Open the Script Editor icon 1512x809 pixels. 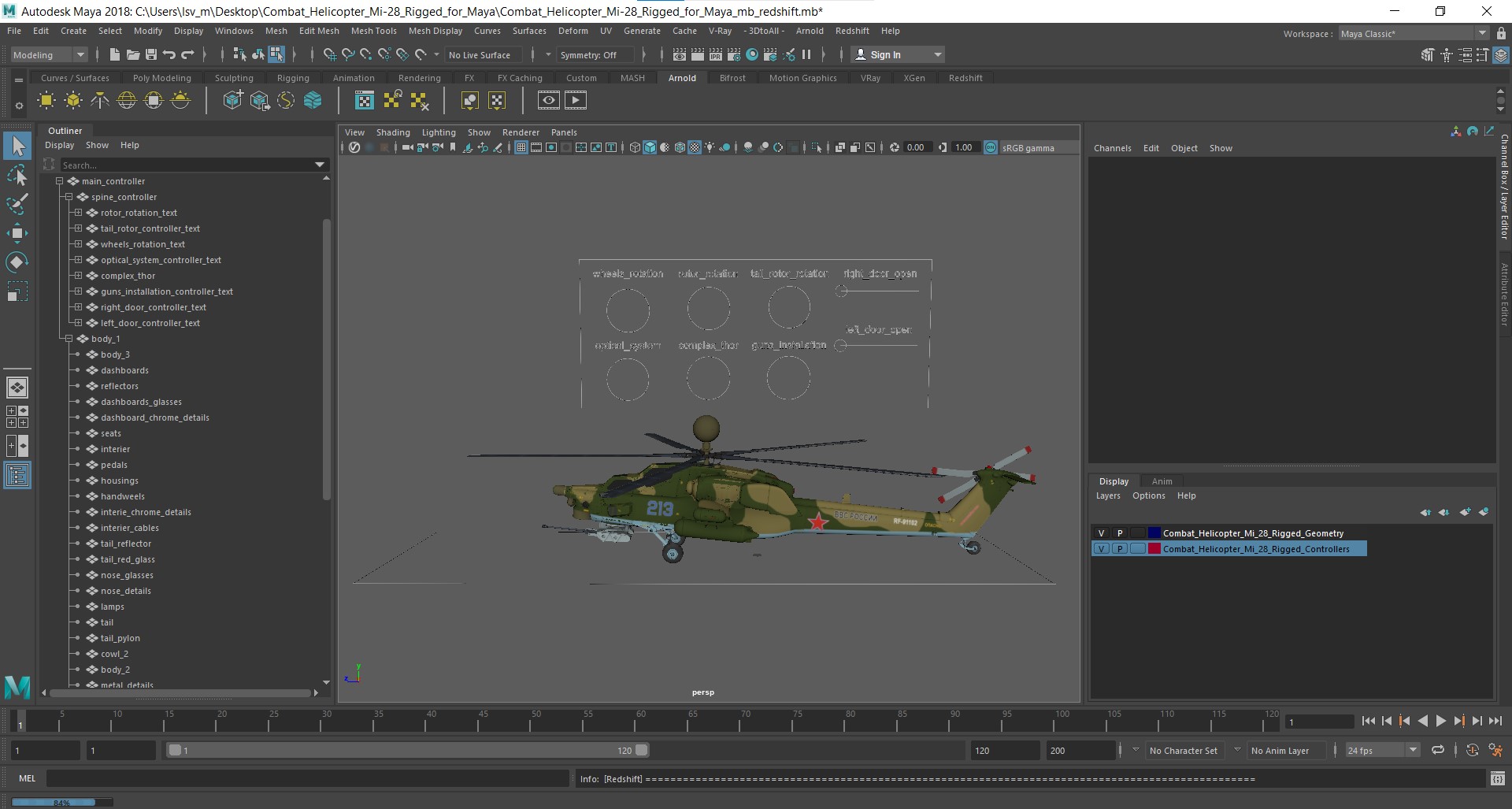(1498, 778)
